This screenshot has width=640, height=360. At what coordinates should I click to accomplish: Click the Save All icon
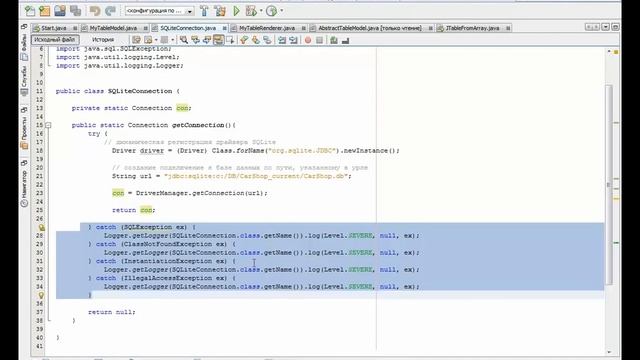76,11
